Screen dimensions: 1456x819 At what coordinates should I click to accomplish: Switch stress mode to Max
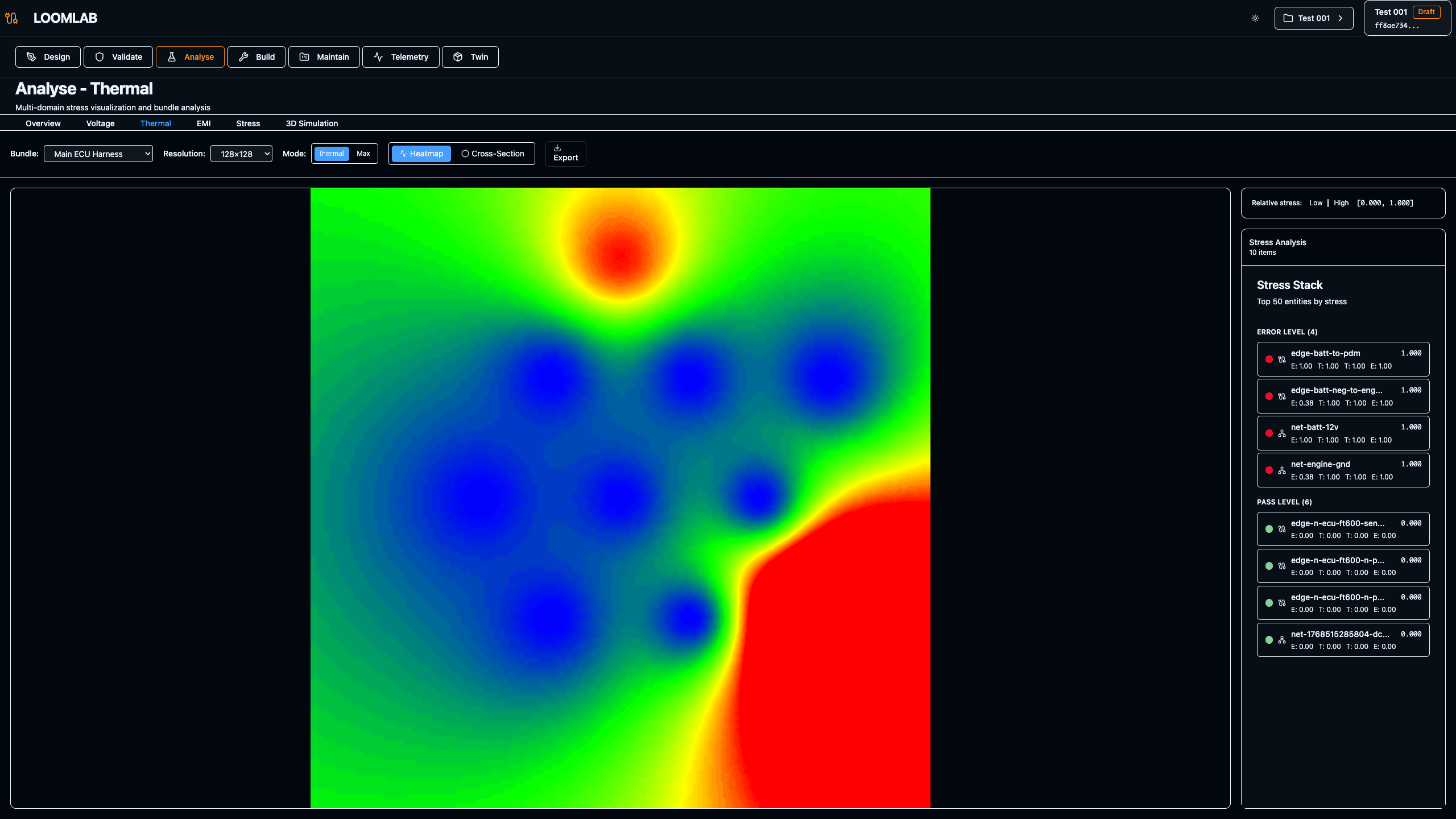(363, 153)
